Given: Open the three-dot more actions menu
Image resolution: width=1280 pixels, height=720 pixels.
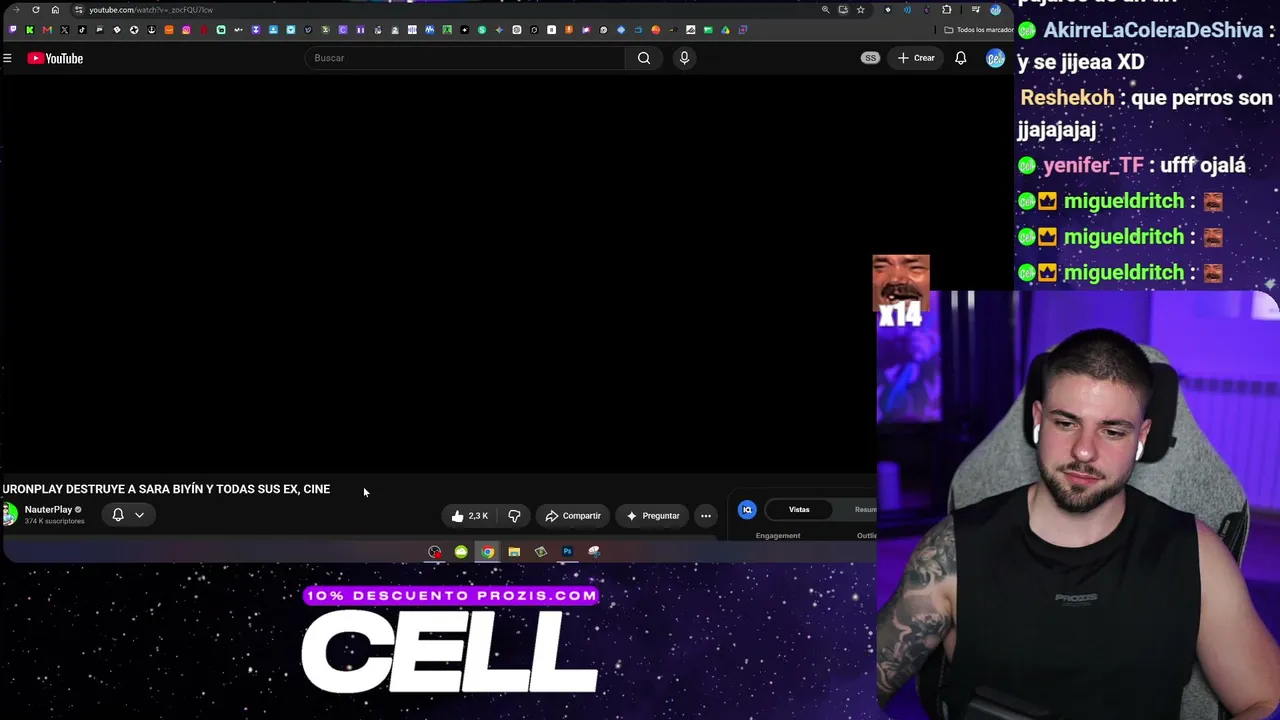Looking at the screenshot, I should pyautogui.click(x=706, y=516).
